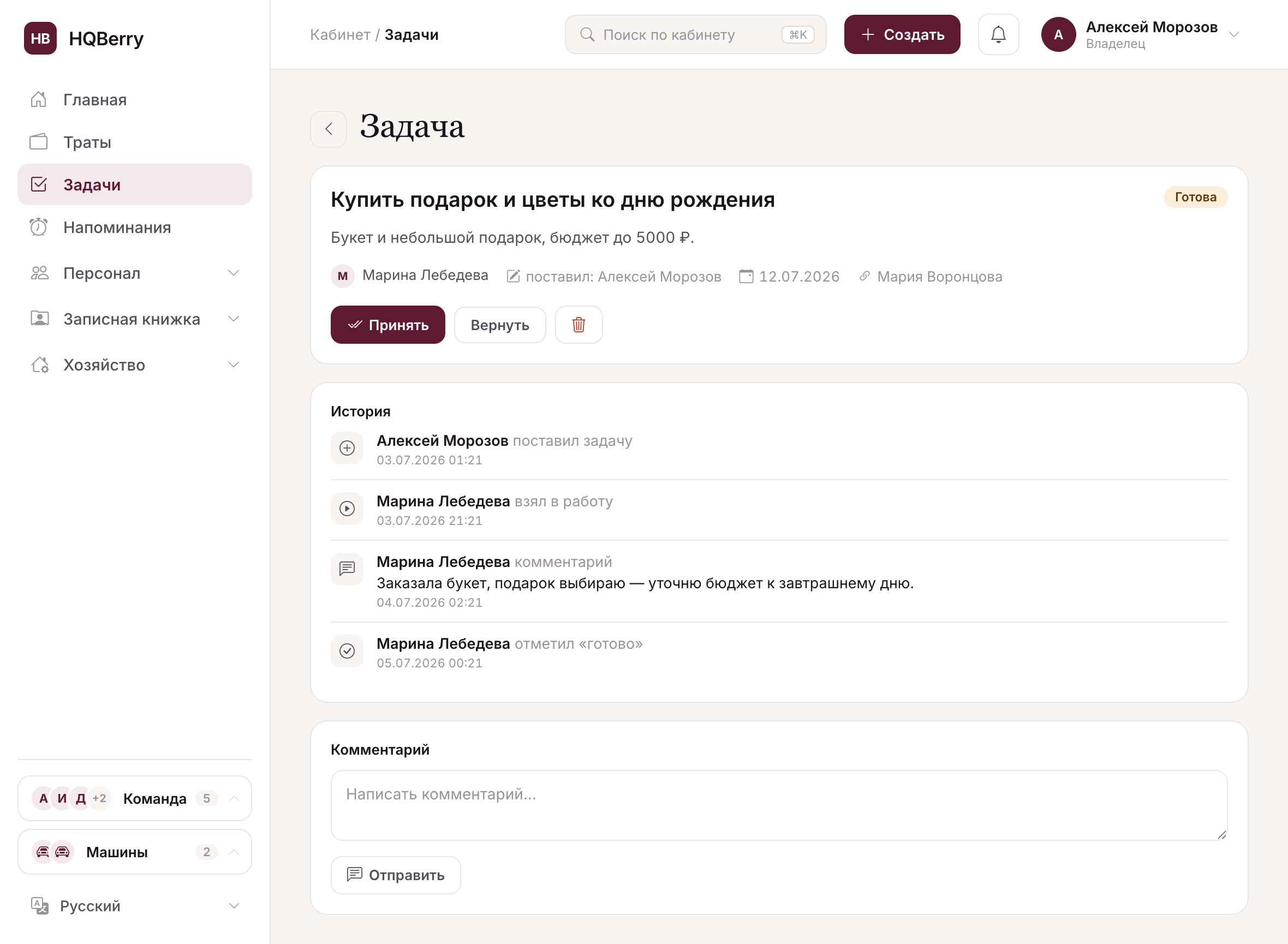Click the Кабинет breadcrumb link
The height and width of the screenshot is (944, 1288).
coord(340,35)
